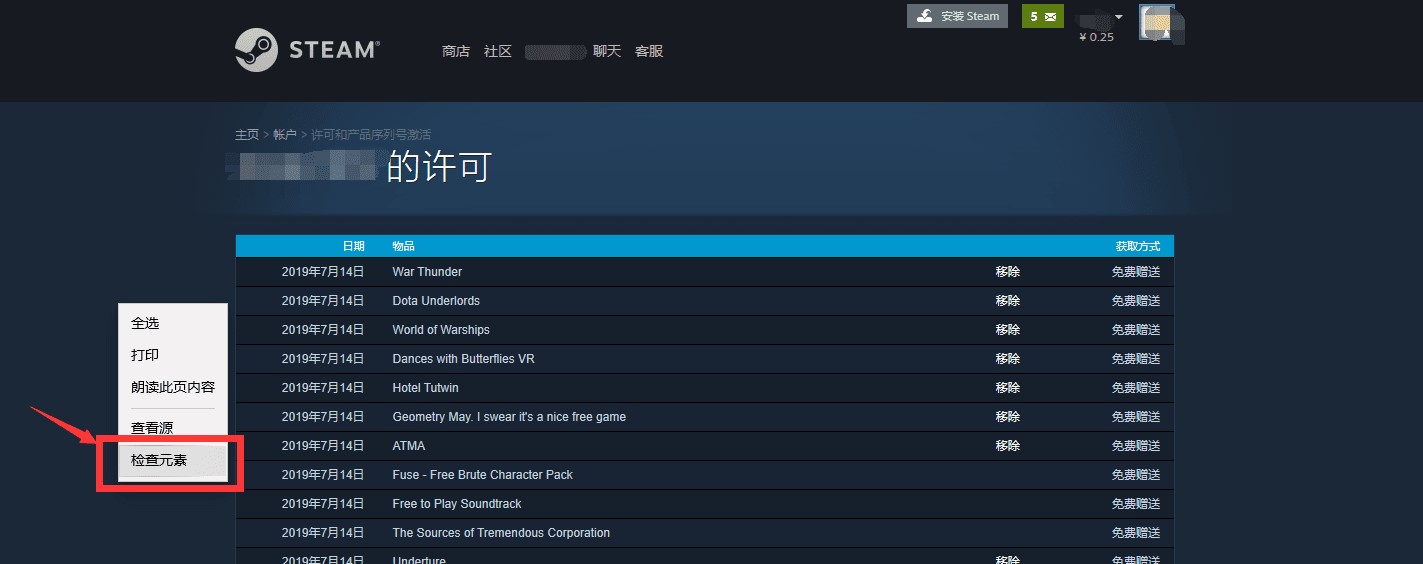Viewport: 1423px width, 564px height.
Task: Remove Hotel Tutwin license via 移除
Action: (1007, 388)
